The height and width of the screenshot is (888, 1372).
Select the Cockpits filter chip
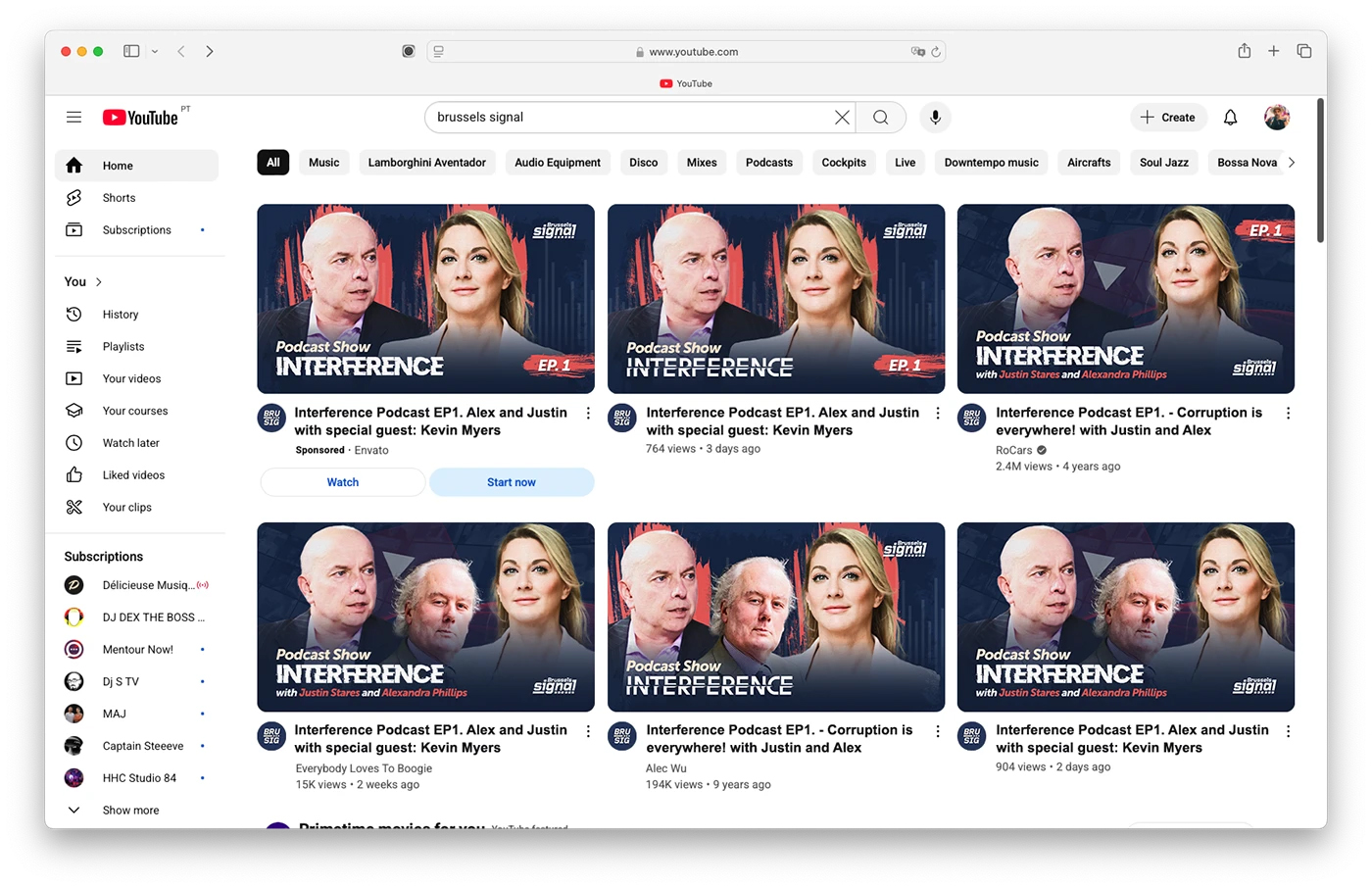click(x=844, y=163)
